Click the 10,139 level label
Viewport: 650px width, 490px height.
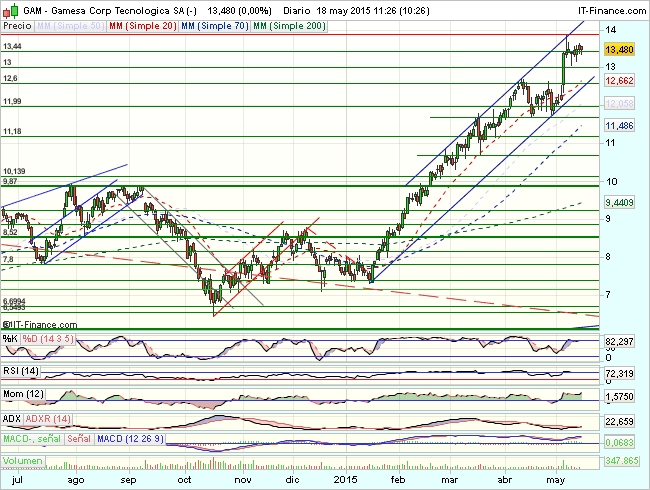[x=14, y=171]
